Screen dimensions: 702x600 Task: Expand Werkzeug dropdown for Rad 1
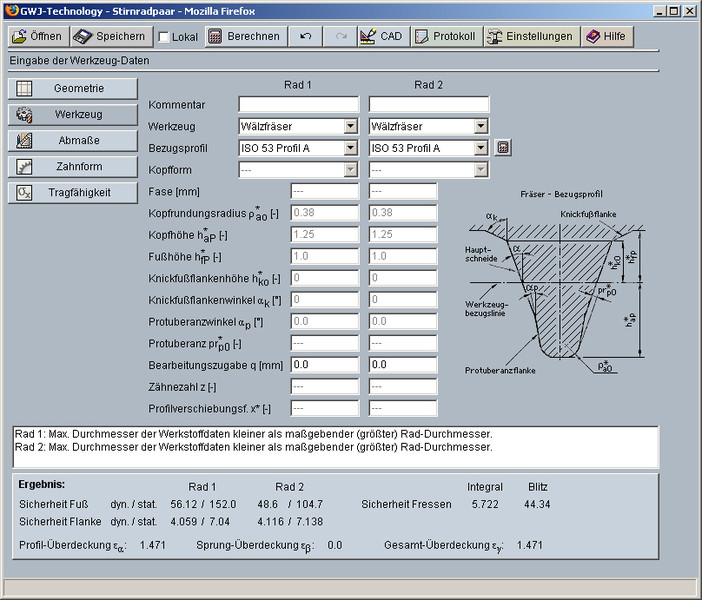click(350, 127)
